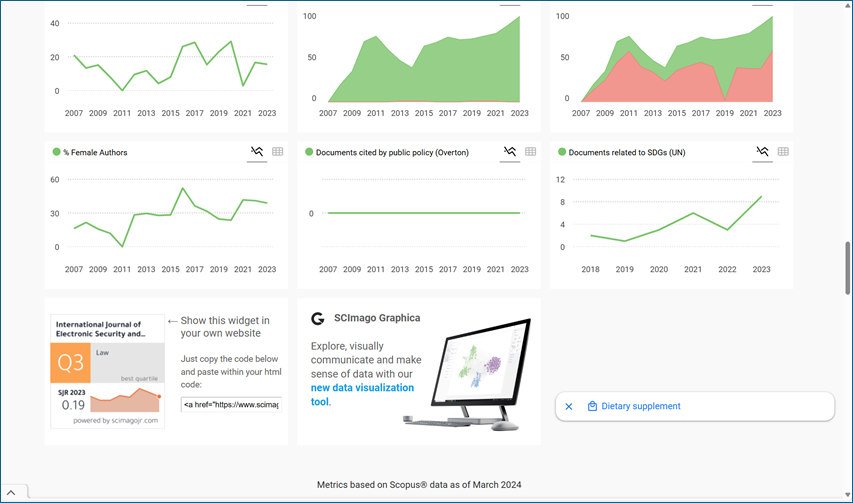Show % Female Authors data table

(x=278, y=152)
